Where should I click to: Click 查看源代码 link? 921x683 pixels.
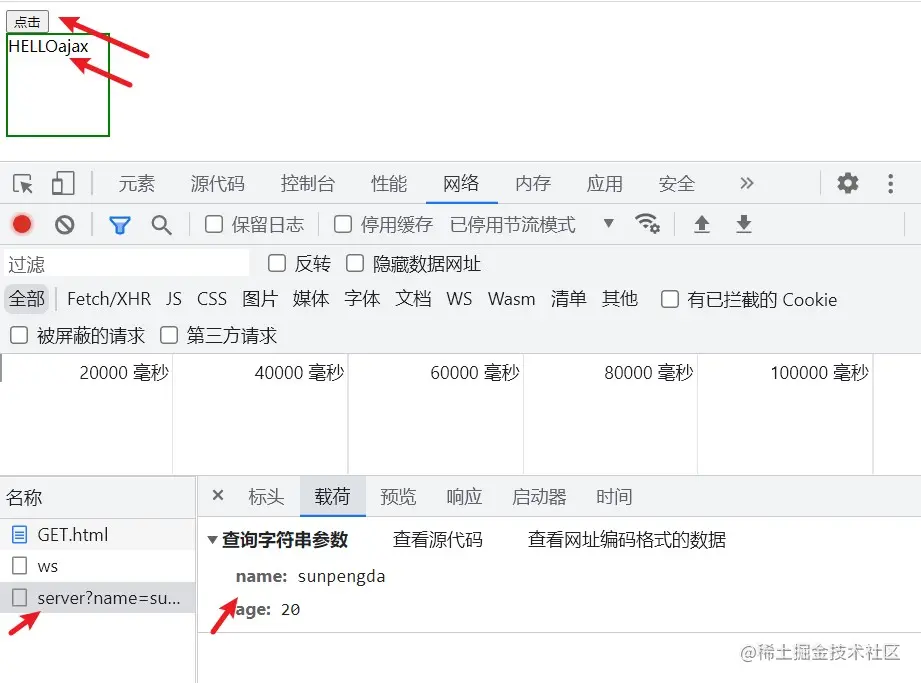(x=438, y=540)
